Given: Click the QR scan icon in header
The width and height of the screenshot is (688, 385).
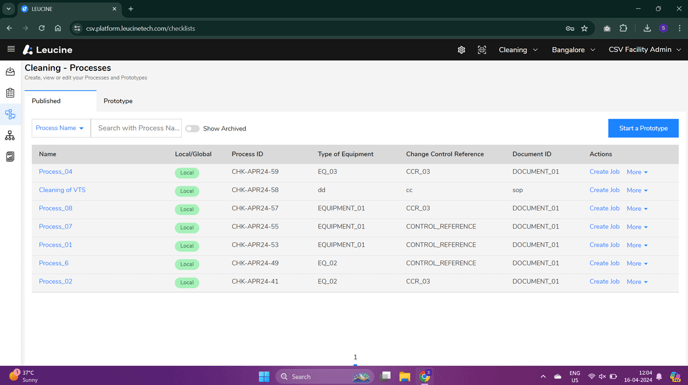Looking at the screenshot, I should coord(482,50).
